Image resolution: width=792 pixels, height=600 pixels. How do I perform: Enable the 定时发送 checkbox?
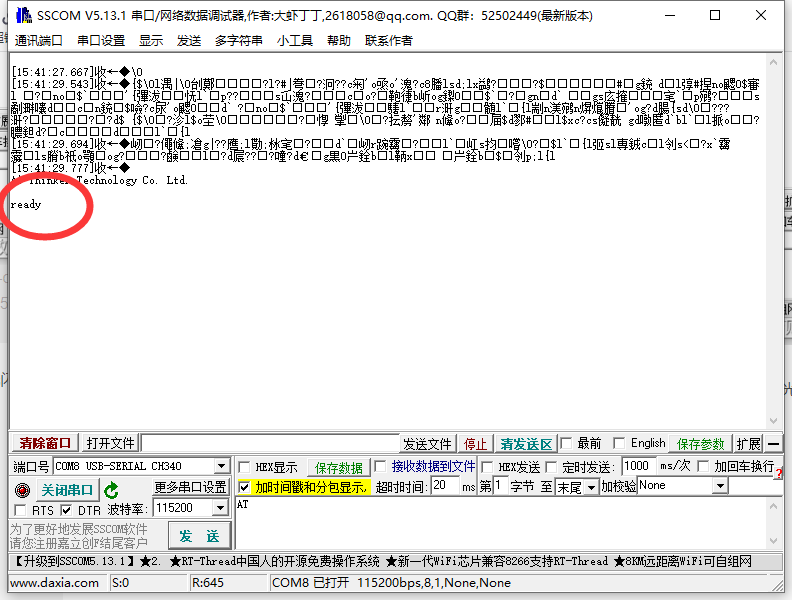point(551,467)
